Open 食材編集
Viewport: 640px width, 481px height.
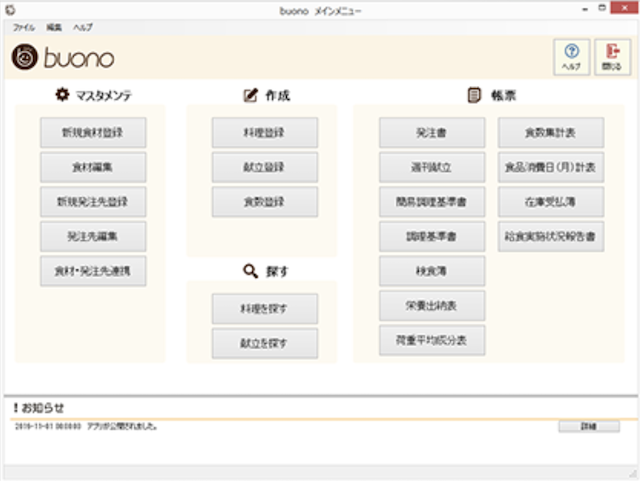click(93, 167)
